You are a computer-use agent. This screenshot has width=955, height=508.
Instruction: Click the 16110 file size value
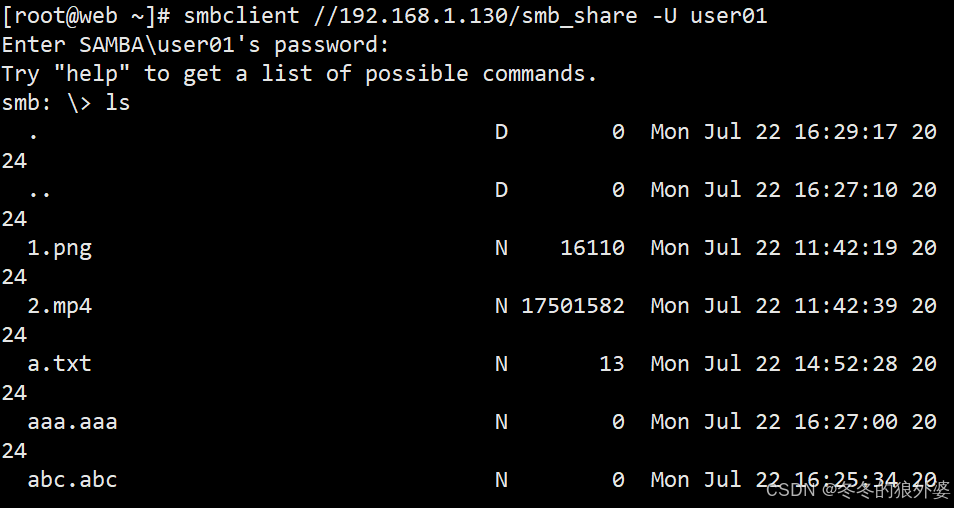pyautogui.click(x=592, y=248)
